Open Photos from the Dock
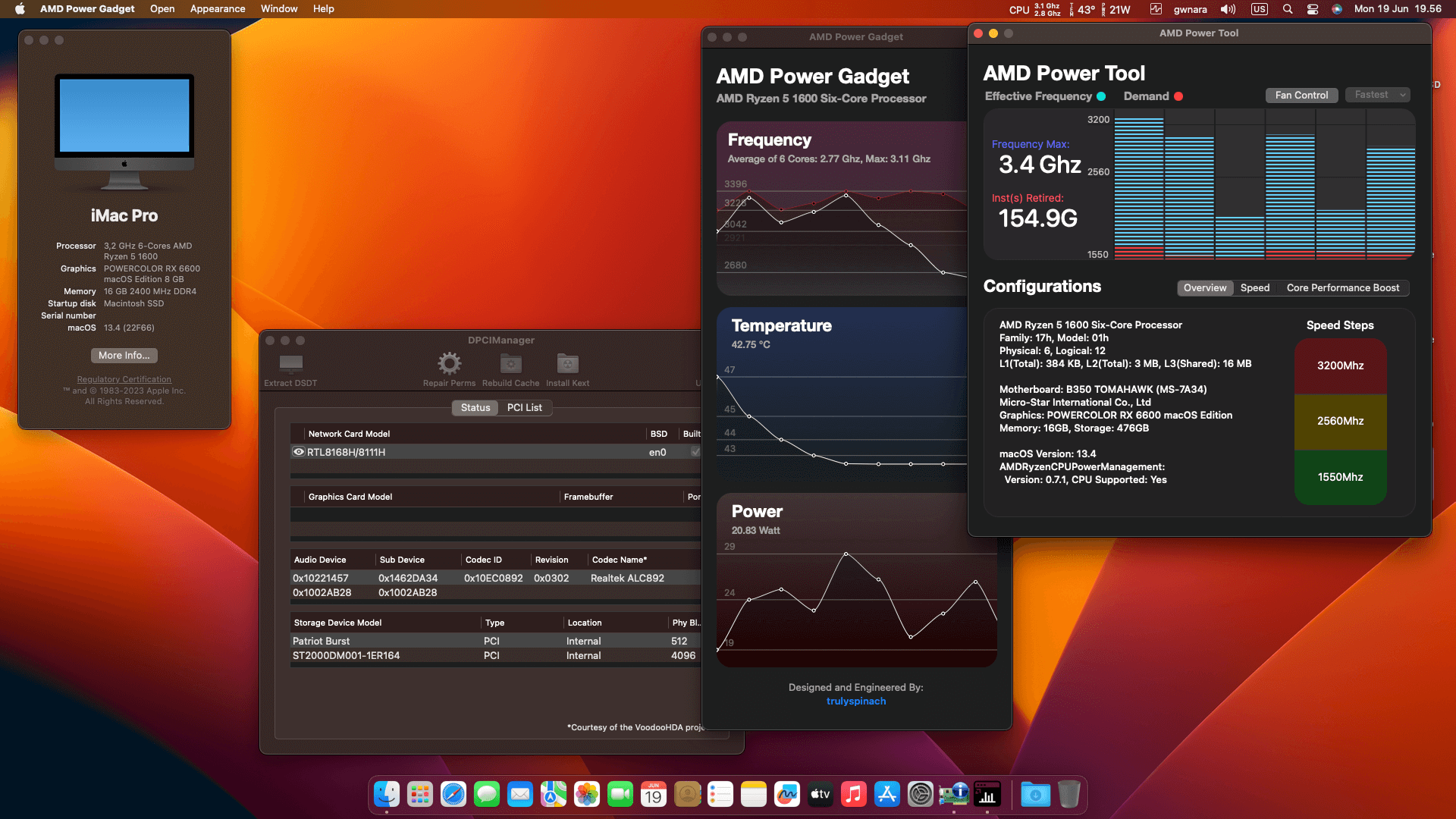Image resolution: width=1456 pixels, height=819 pixels. point(587,794)
